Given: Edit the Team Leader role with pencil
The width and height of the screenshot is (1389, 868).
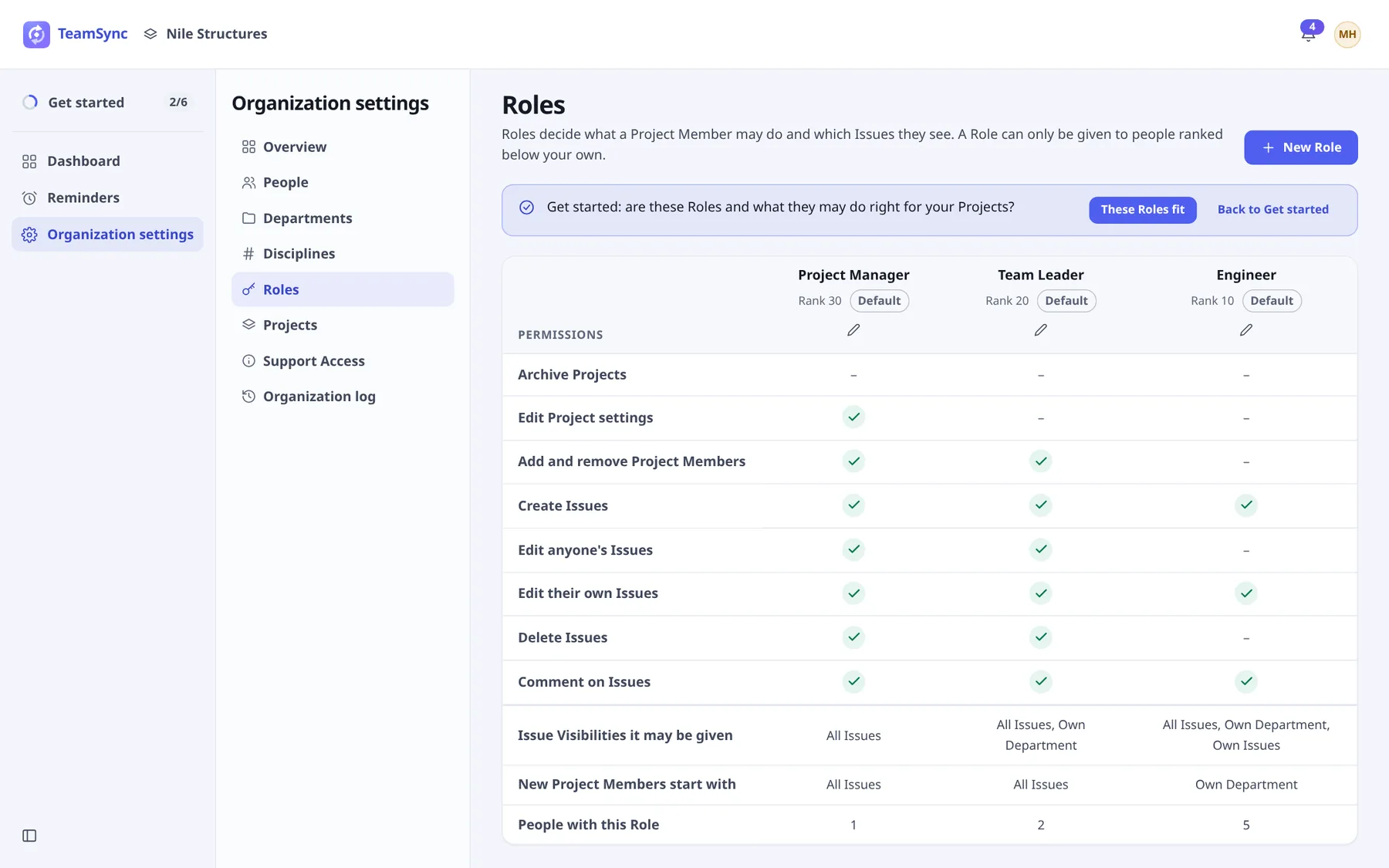Looking at the screenshot, I should point(1041,330).
